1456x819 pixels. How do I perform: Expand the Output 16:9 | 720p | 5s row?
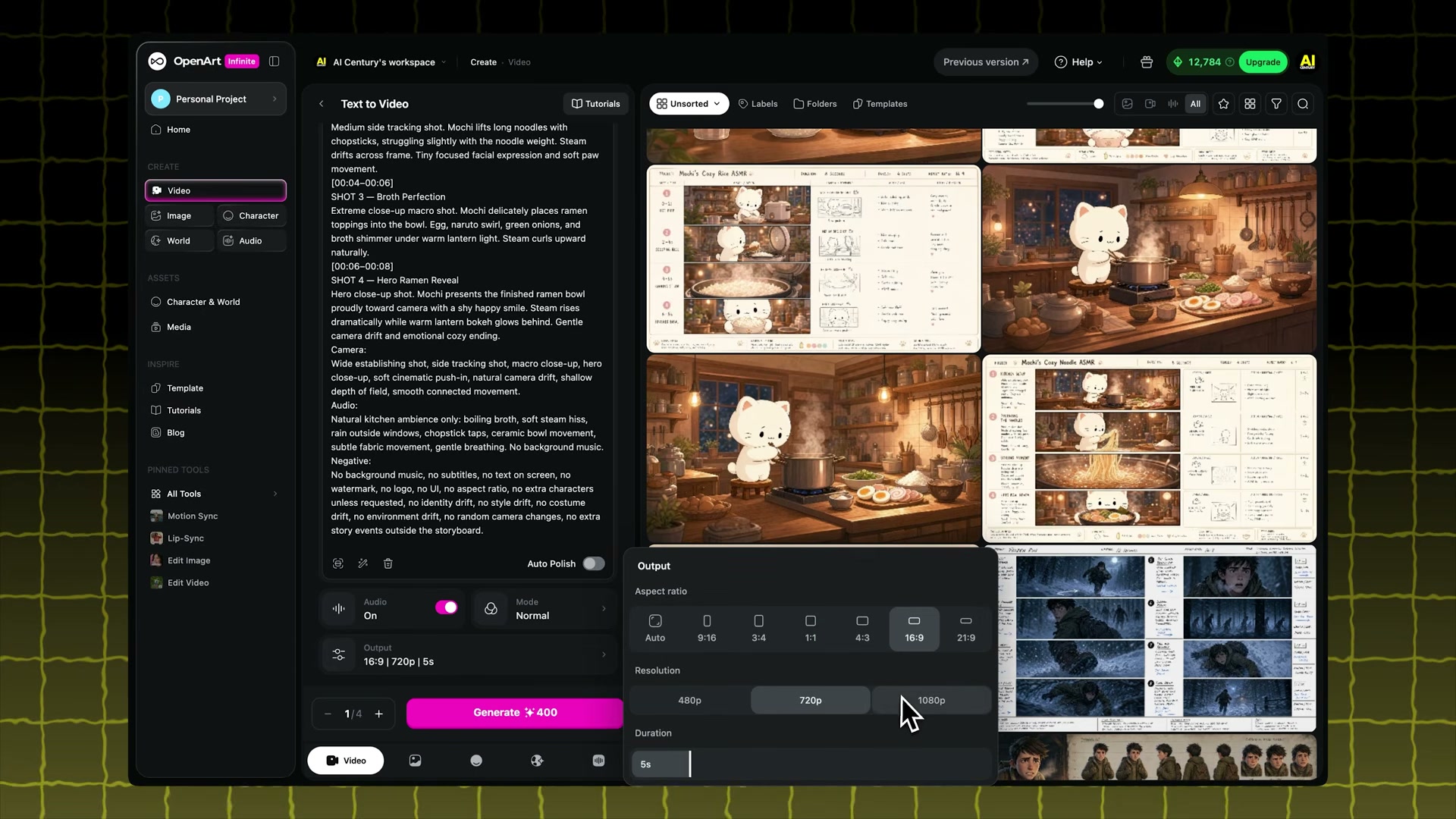click(x=468, y=654)
